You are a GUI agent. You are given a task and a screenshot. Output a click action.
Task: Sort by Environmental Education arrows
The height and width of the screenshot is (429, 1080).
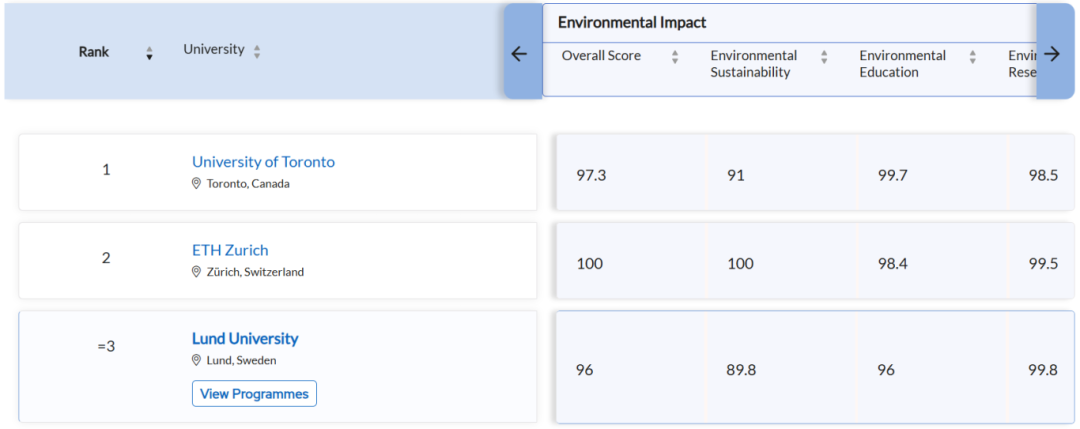[973, 57]
